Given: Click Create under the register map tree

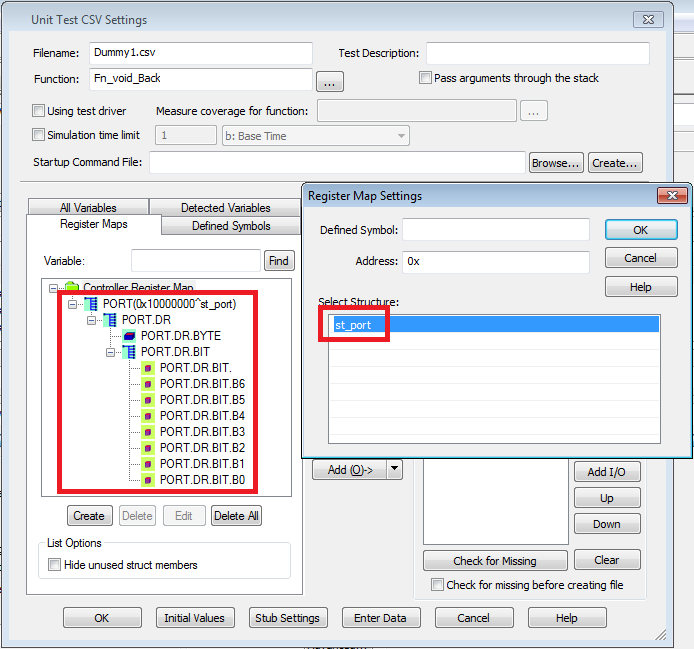Looking at the screenshot, I should pyautogui.click(x=89, y=516).
